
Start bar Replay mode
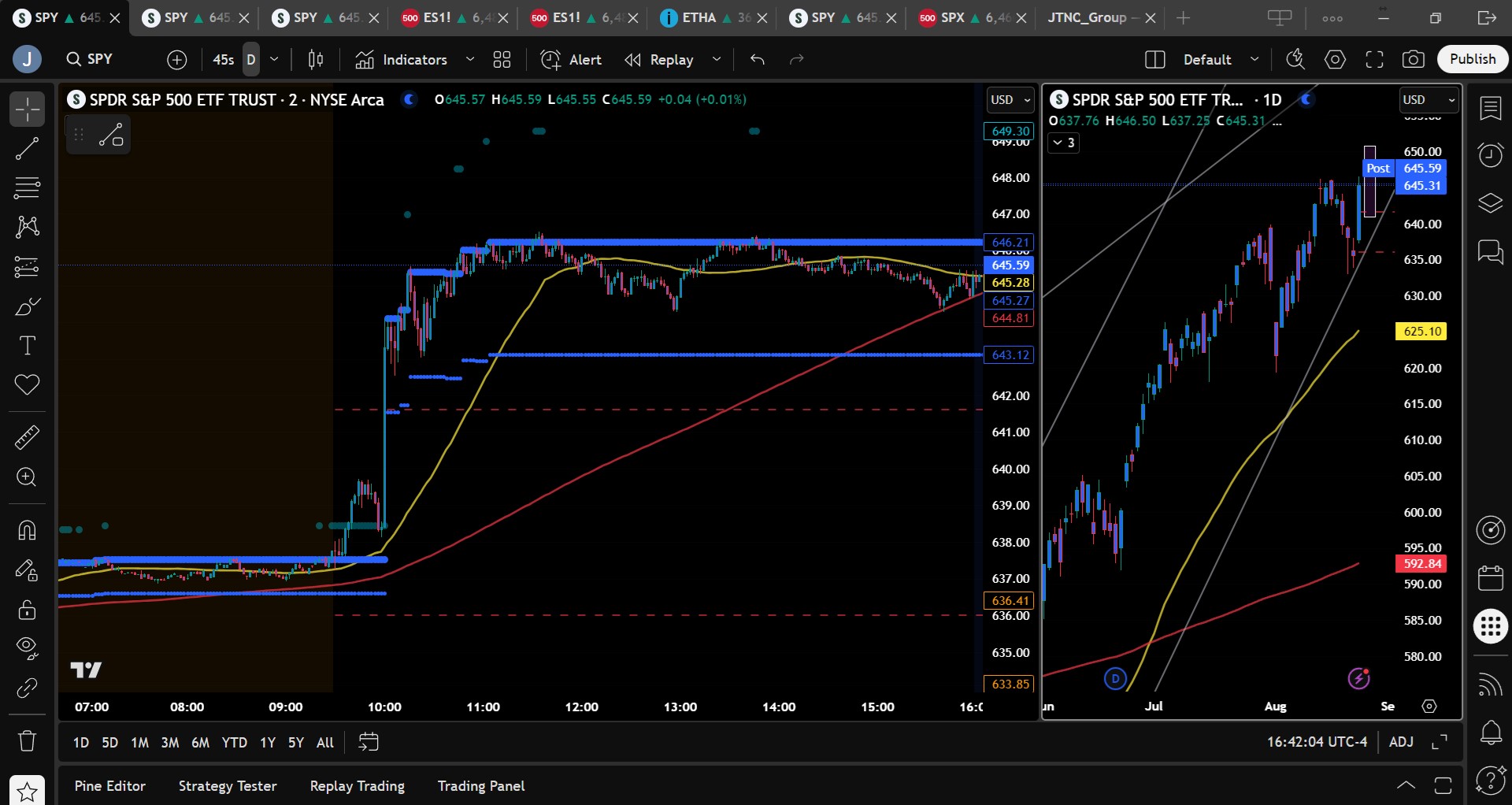coord(659,59)
